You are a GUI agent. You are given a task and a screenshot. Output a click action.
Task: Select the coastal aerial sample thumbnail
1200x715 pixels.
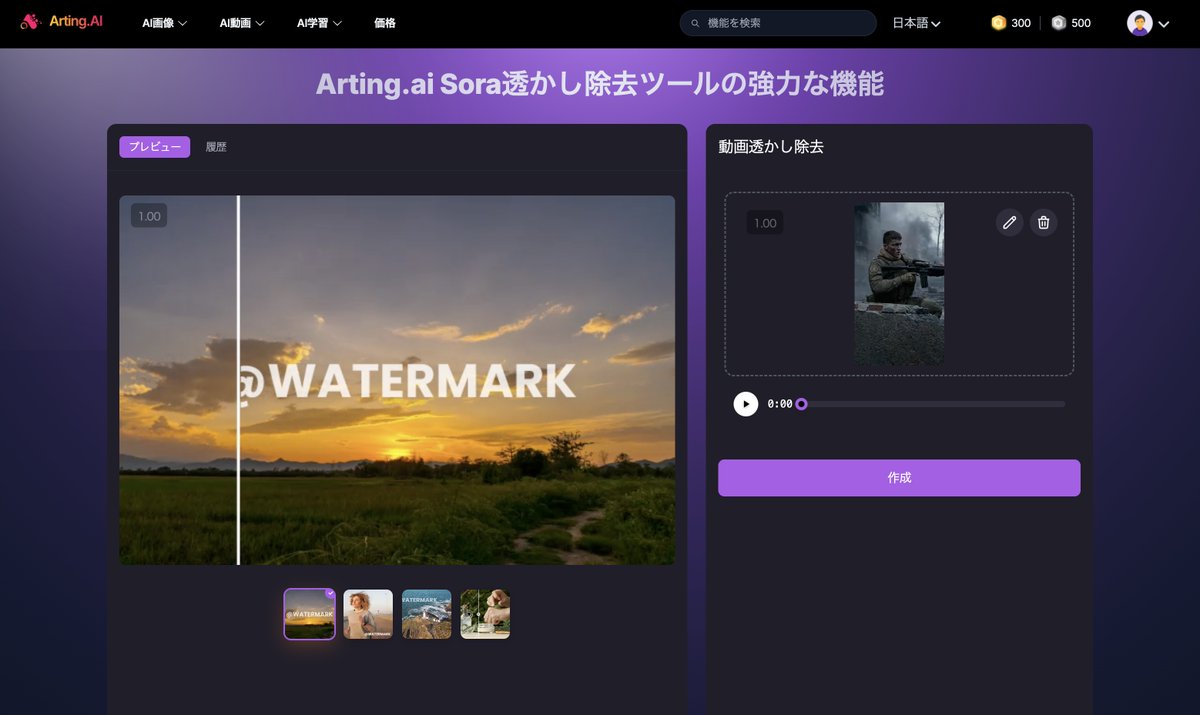427,614
